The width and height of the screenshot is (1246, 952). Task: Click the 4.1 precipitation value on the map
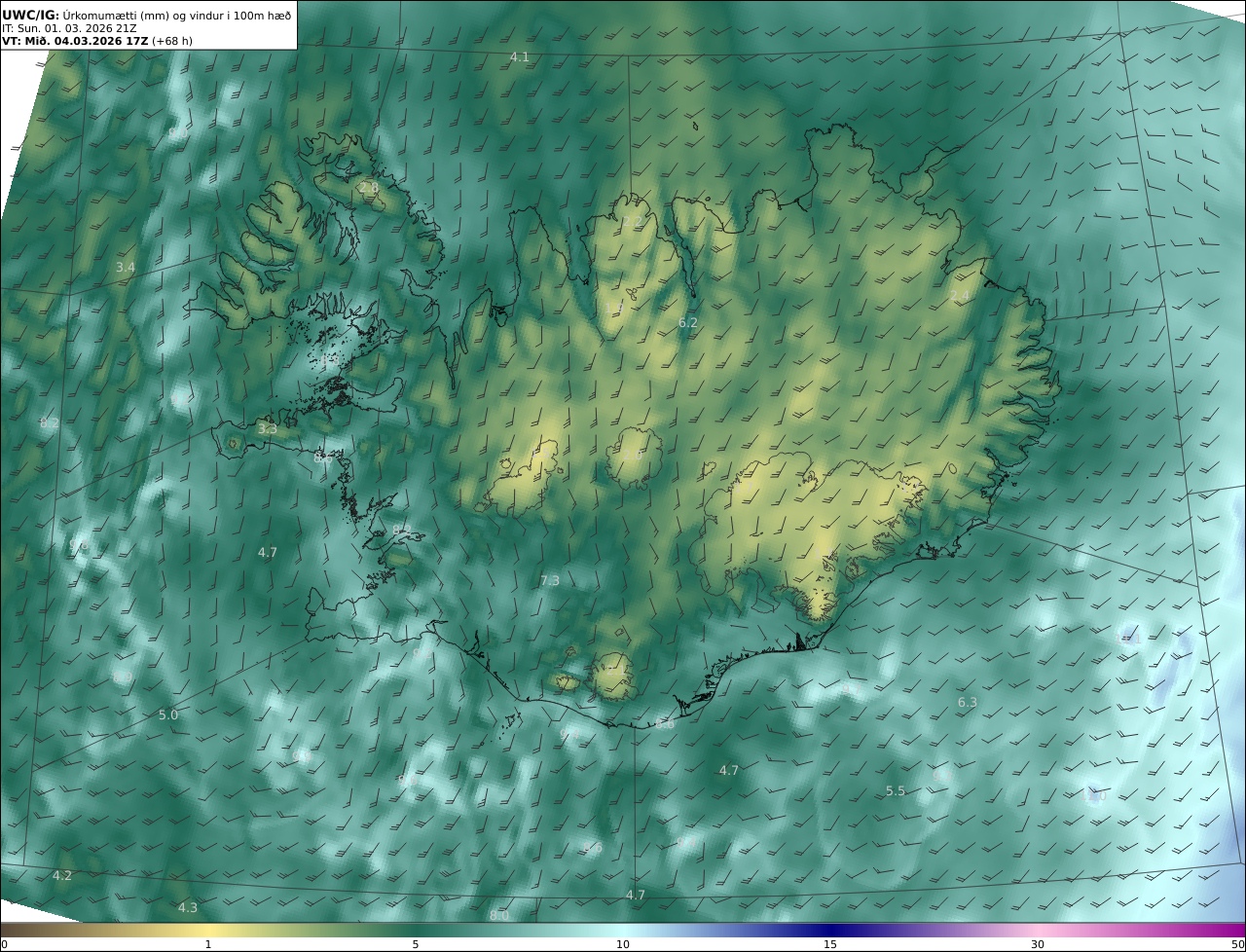520,57
